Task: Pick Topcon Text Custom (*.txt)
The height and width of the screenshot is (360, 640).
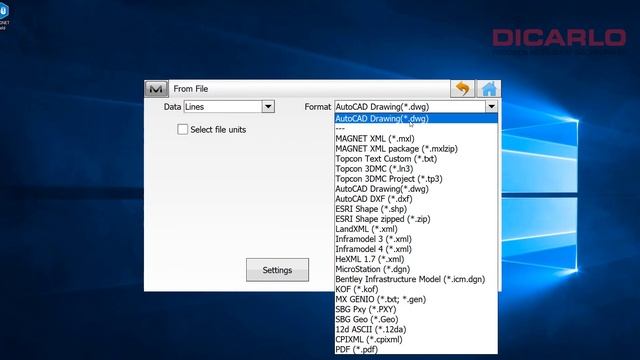Action: point(416,159)
